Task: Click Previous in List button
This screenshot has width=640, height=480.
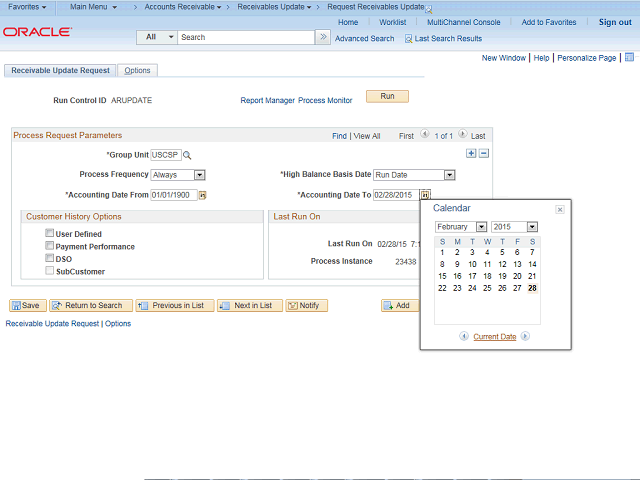Action: 175,305
